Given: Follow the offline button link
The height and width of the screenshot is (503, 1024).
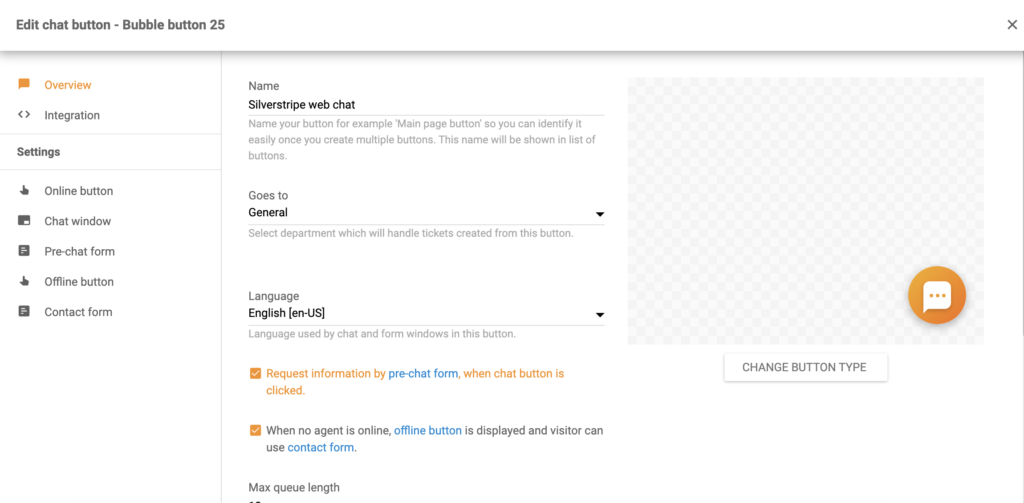Looking at the screenshot, I should 428,431.
